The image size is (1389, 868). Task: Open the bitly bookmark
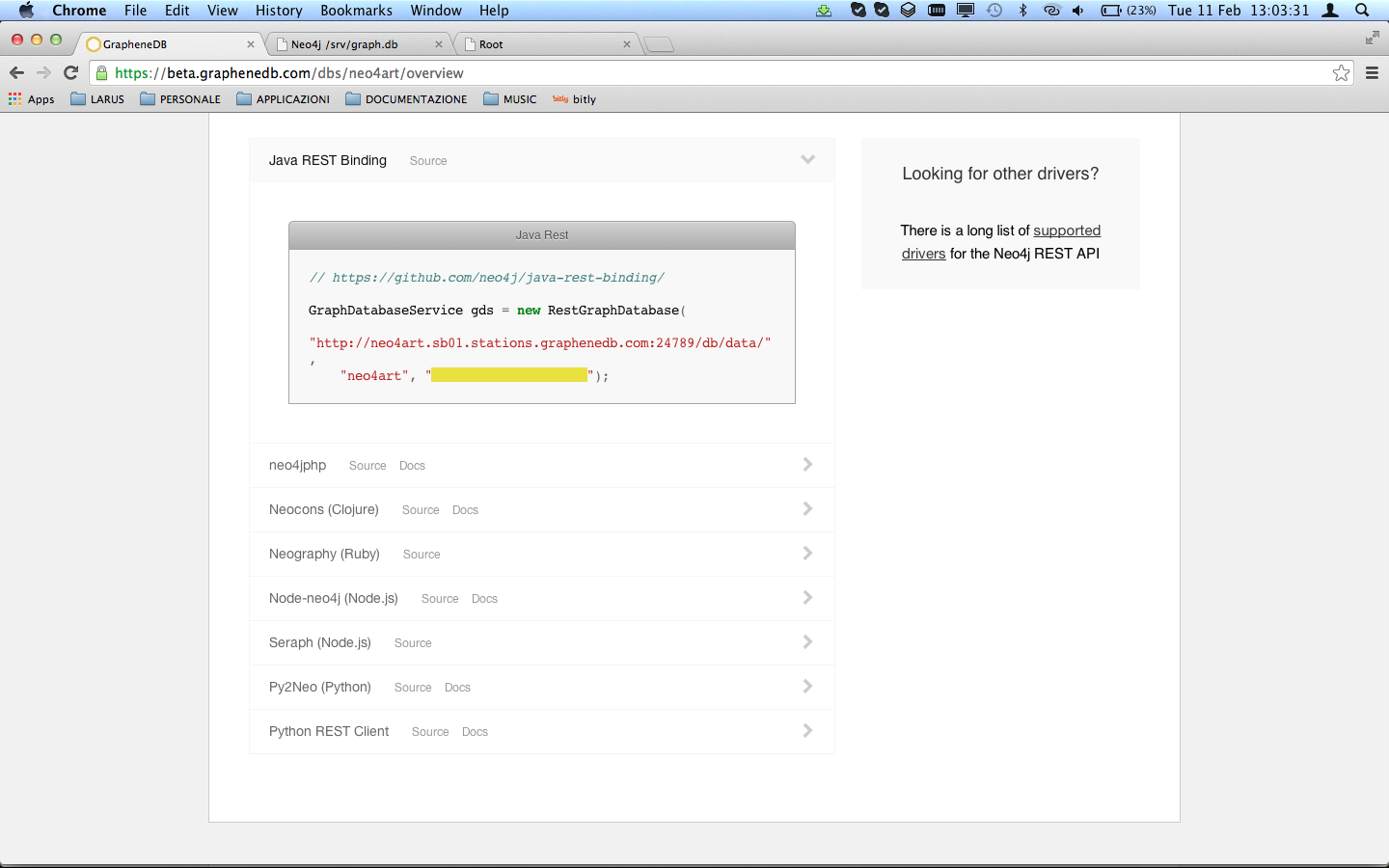pyautogui.click(x=574, y=99)
